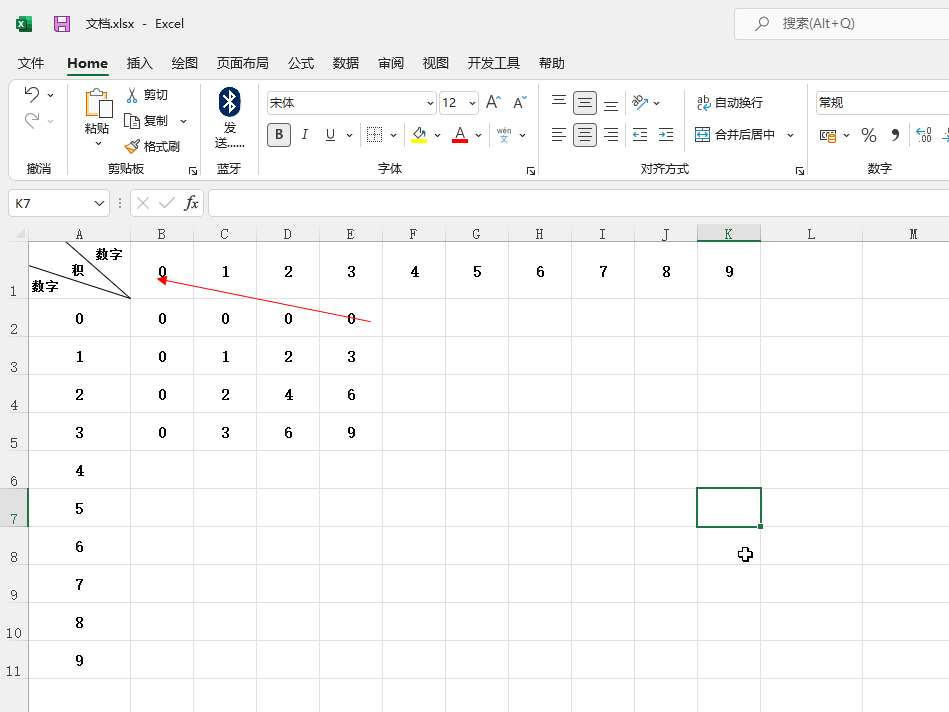Screen dimensions: 949x712
Task: Open clipboard pane dialog launcher
Action: pyautogui.click(x=192, y=171)
